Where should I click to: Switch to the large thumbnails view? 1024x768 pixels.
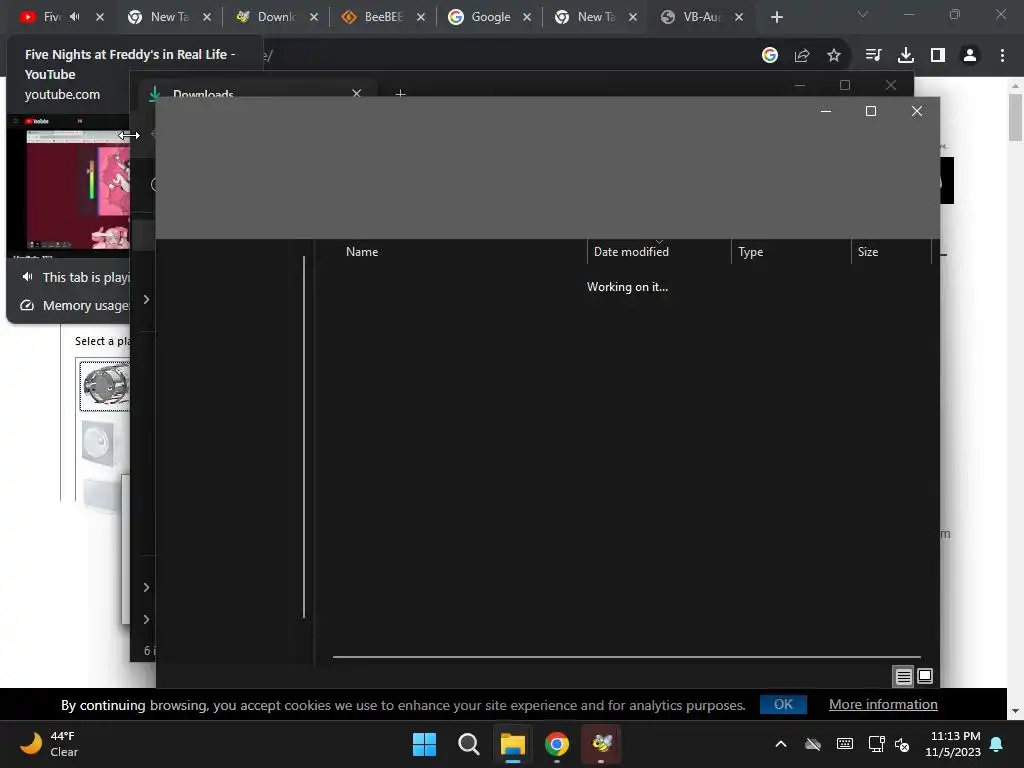925,677
